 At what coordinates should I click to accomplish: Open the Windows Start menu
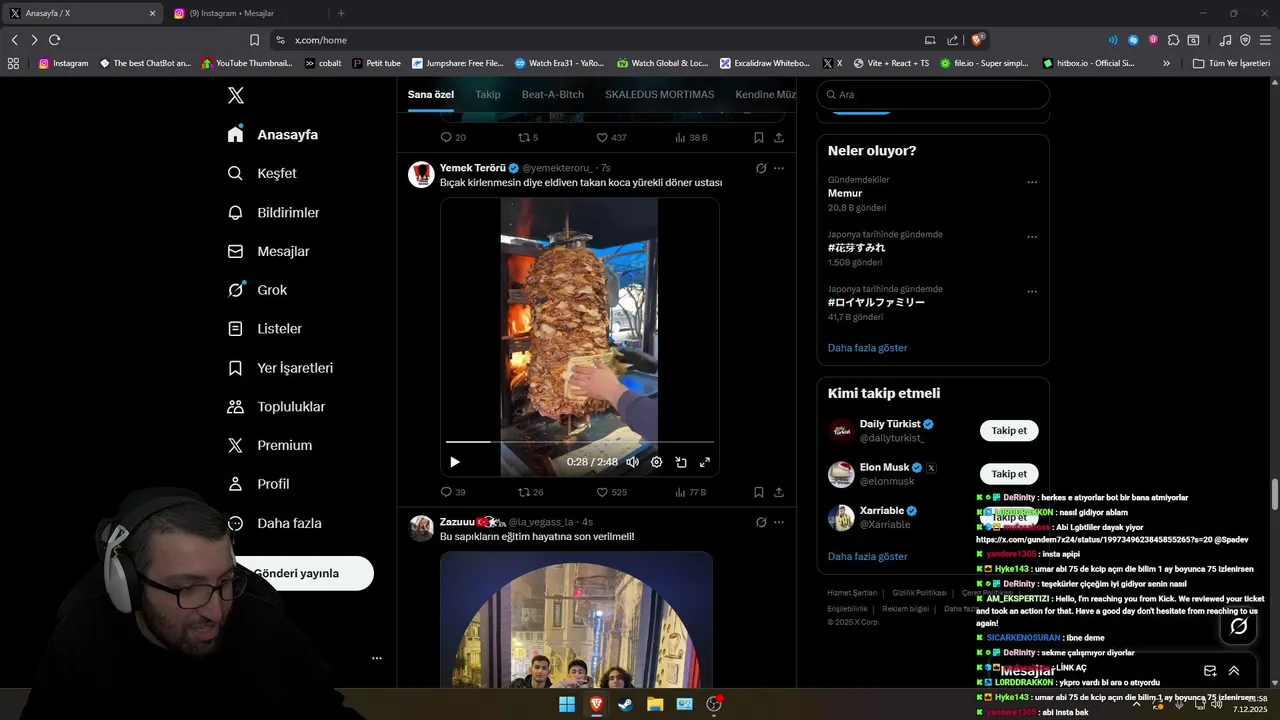[567, 704]
